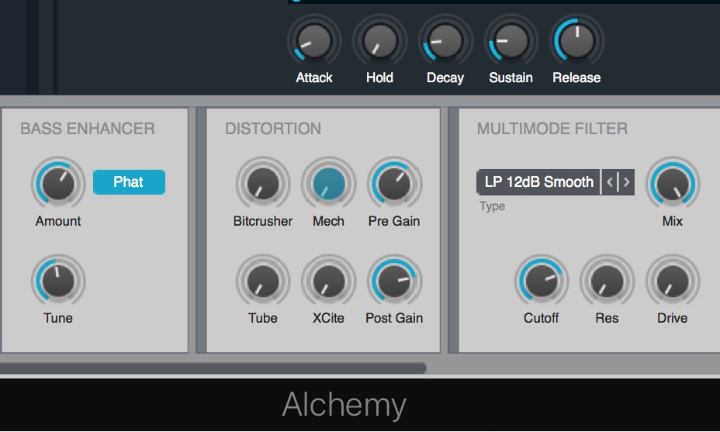Click the Tube distortion knob
720x432 pixels.
[x=263, y=281]
